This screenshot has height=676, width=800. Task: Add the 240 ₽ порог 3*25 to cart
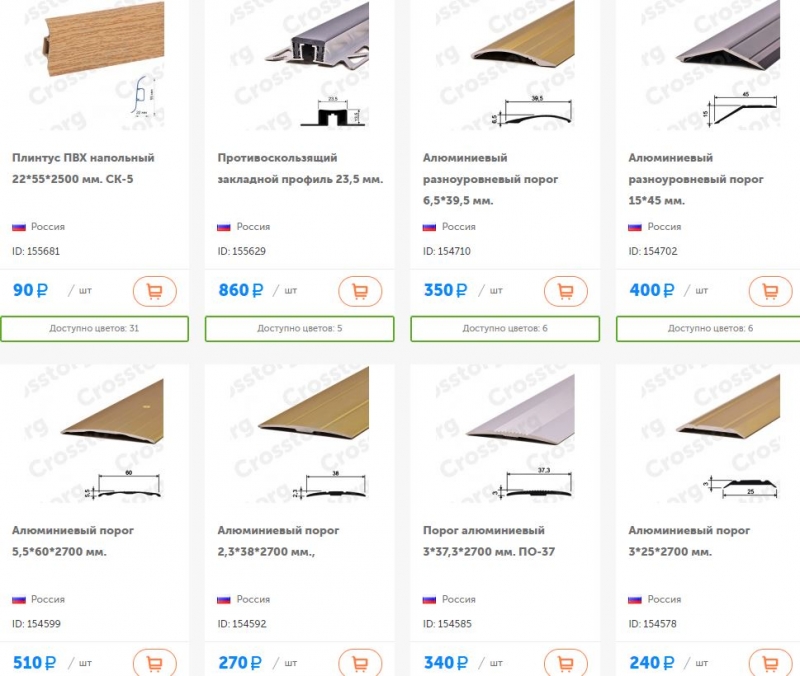point(770,663)
